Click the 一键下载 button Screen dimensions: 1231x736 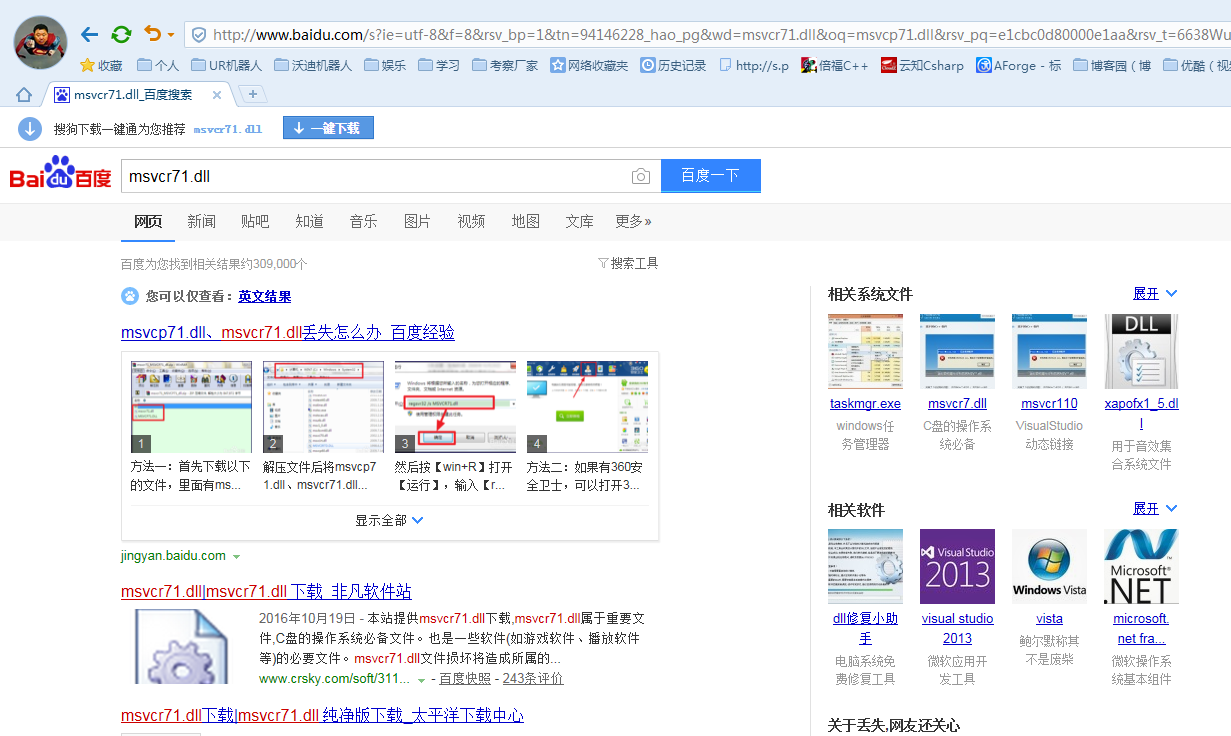328,128
